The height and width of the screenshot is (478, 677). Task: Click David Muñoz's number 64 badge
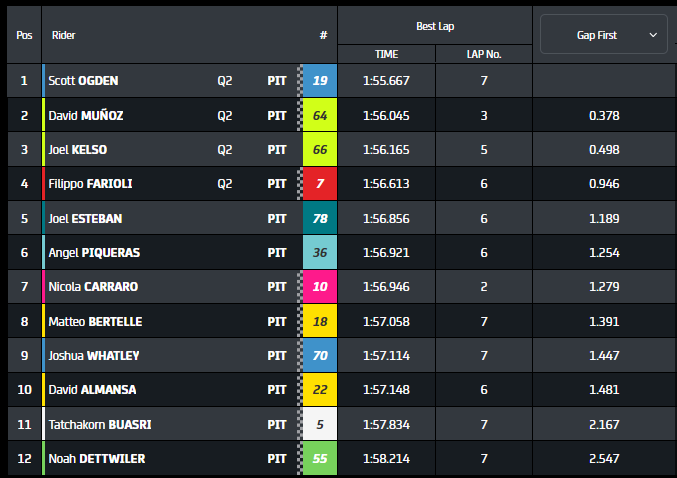click(320, 115)
